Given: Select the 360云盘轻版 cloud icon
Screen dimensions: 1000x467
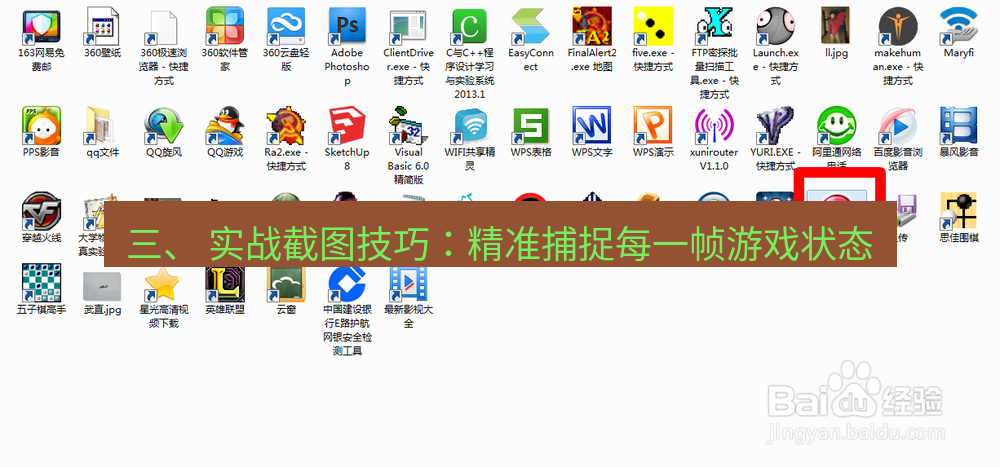Looking at the screenshot, I should 286,26.
